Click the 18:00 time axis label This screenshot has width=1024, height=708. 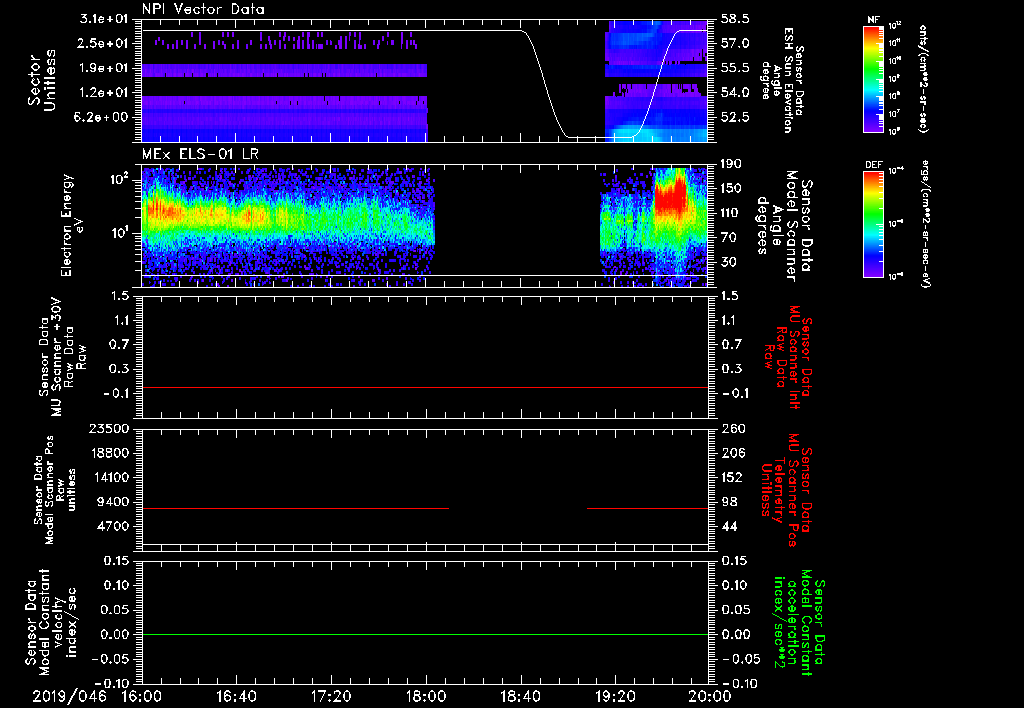tap(426, 696)
